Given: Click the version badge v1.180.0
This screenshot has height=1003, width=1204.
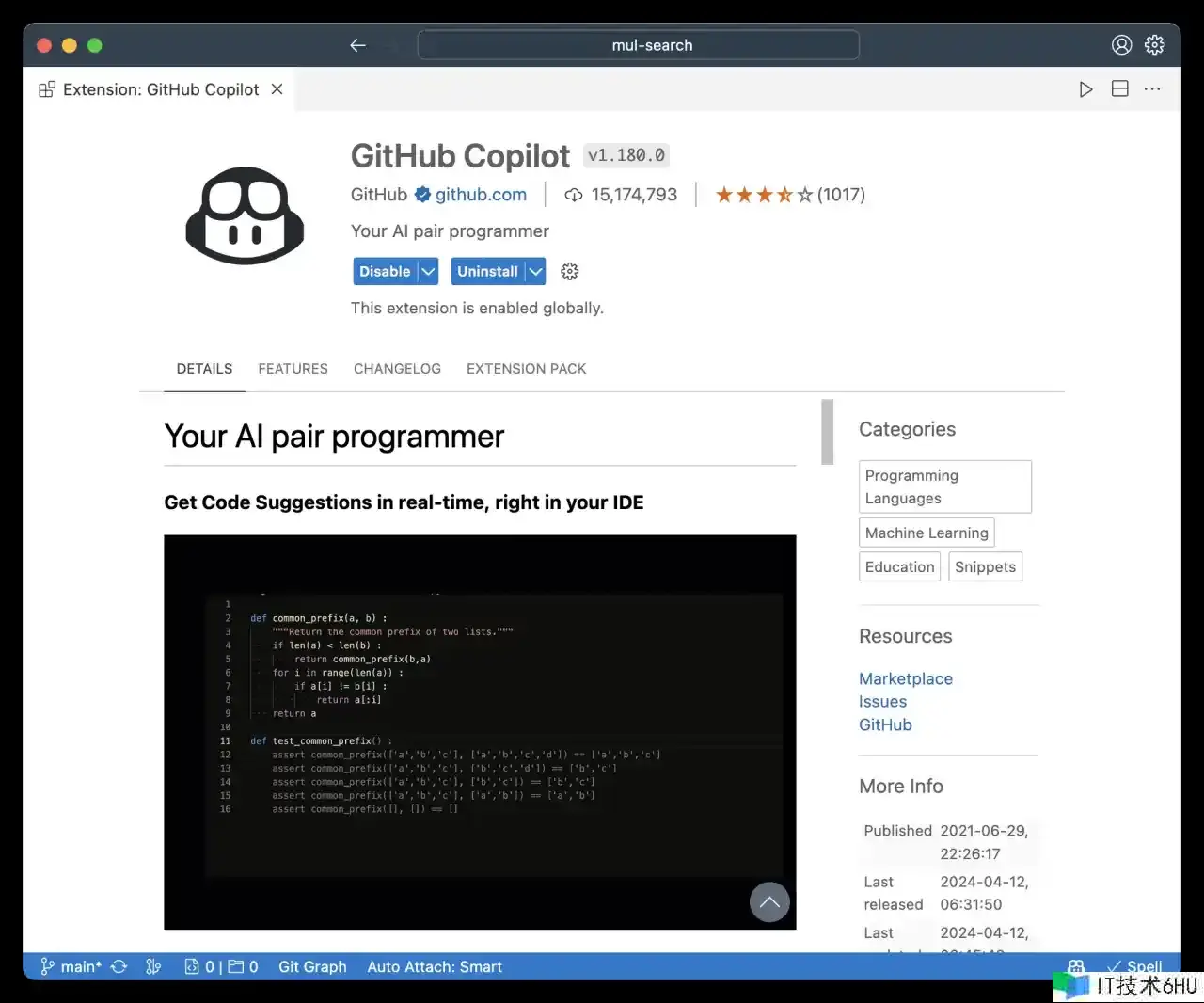Looking at the screenshot, I should pos(626,155).
